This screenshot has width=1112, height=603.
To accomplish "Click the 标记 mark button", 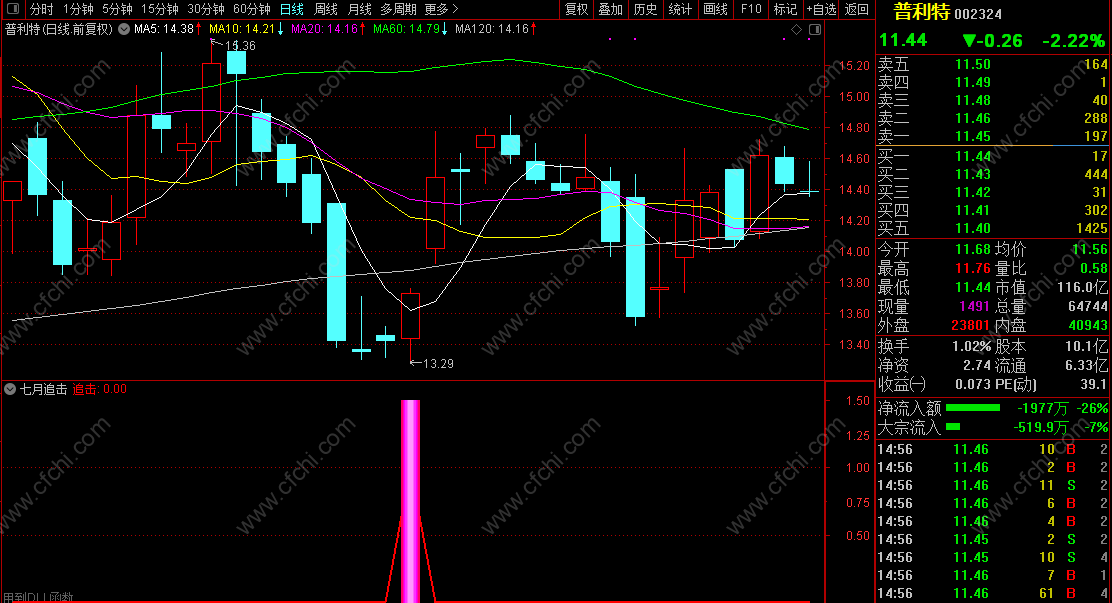I will [x=785, y=9].
